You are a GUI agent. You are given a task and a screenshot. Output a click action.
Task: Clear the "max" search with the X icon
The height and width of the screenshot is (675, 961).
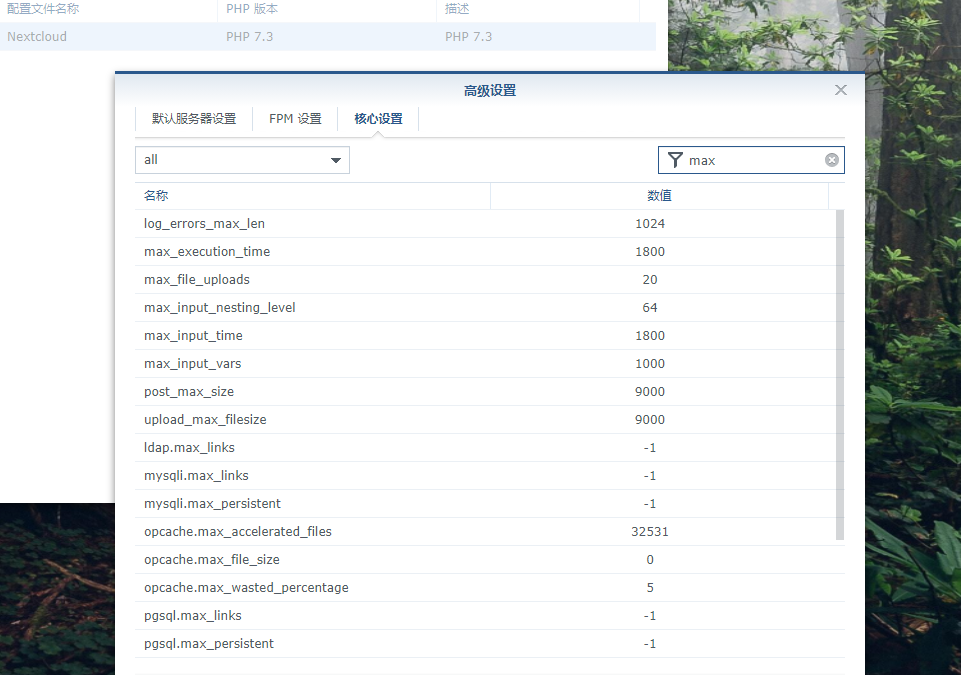831,160
